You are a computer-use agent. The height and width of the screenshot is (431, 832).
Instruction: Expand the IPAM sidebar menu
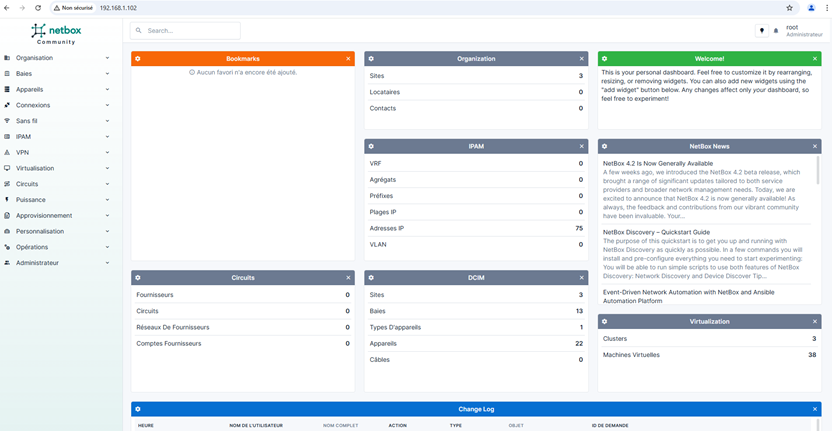[56, 136]
